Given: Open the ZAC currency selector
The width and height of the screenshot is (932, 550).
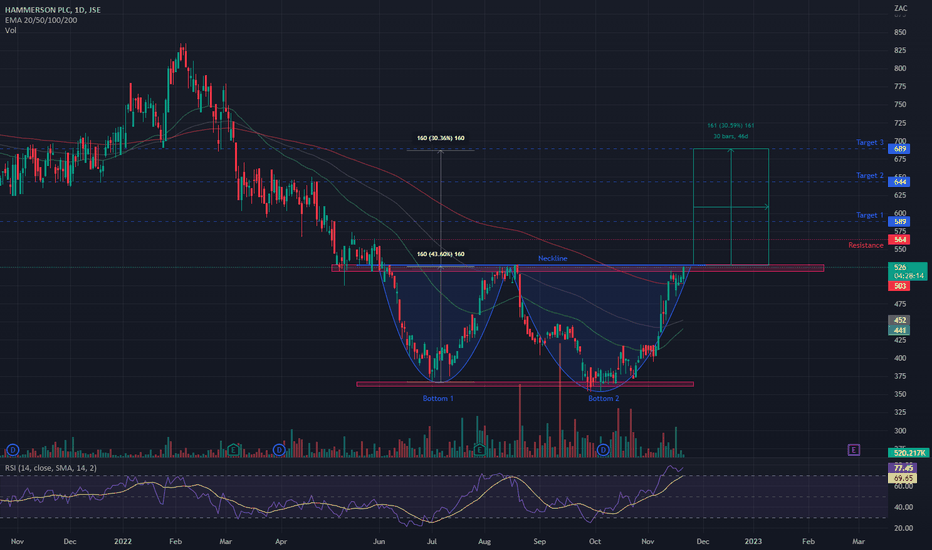Looking at the screenshot, I should pyautogui.click(x=900, y=8).
